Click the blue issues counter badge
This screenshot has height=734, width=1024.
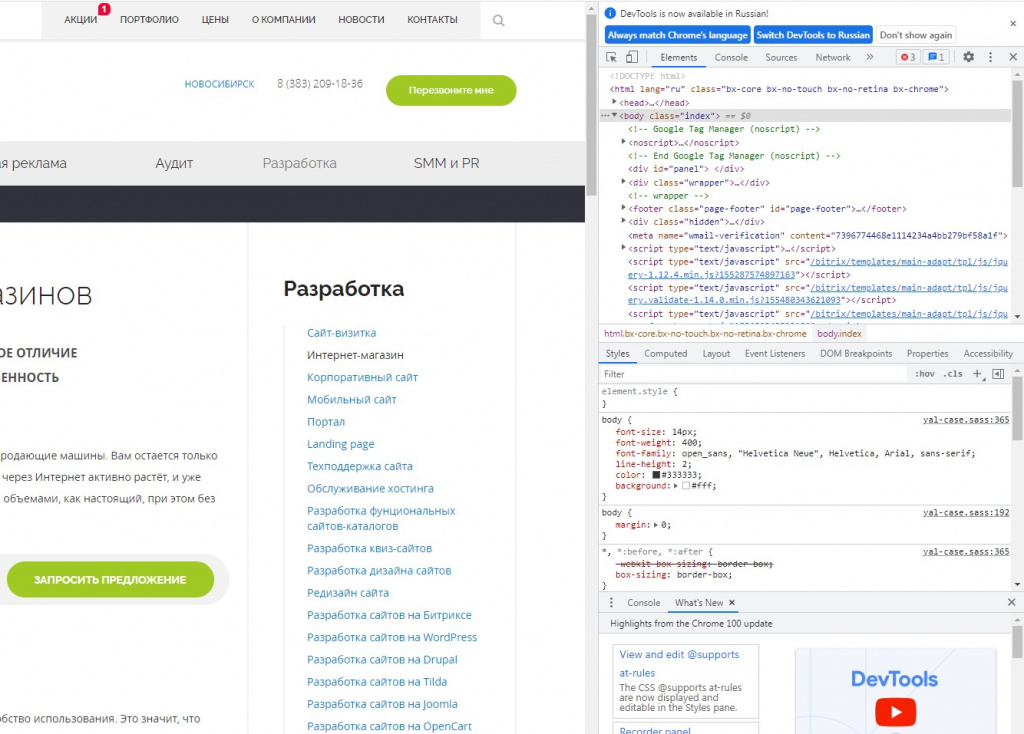pyautogui.click(x=936, y=57)
